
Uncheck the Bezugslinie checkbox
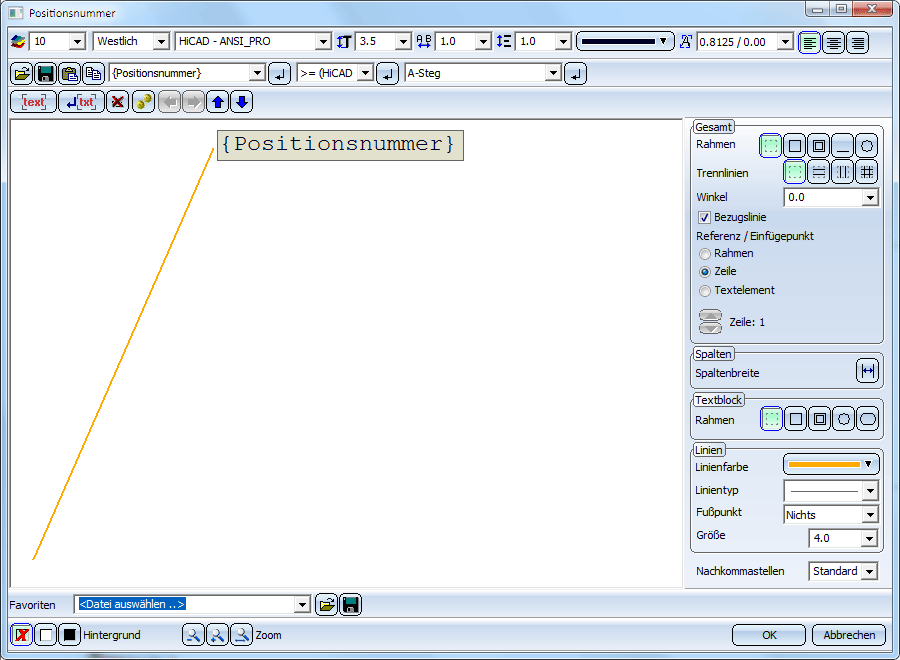(704, 217)
